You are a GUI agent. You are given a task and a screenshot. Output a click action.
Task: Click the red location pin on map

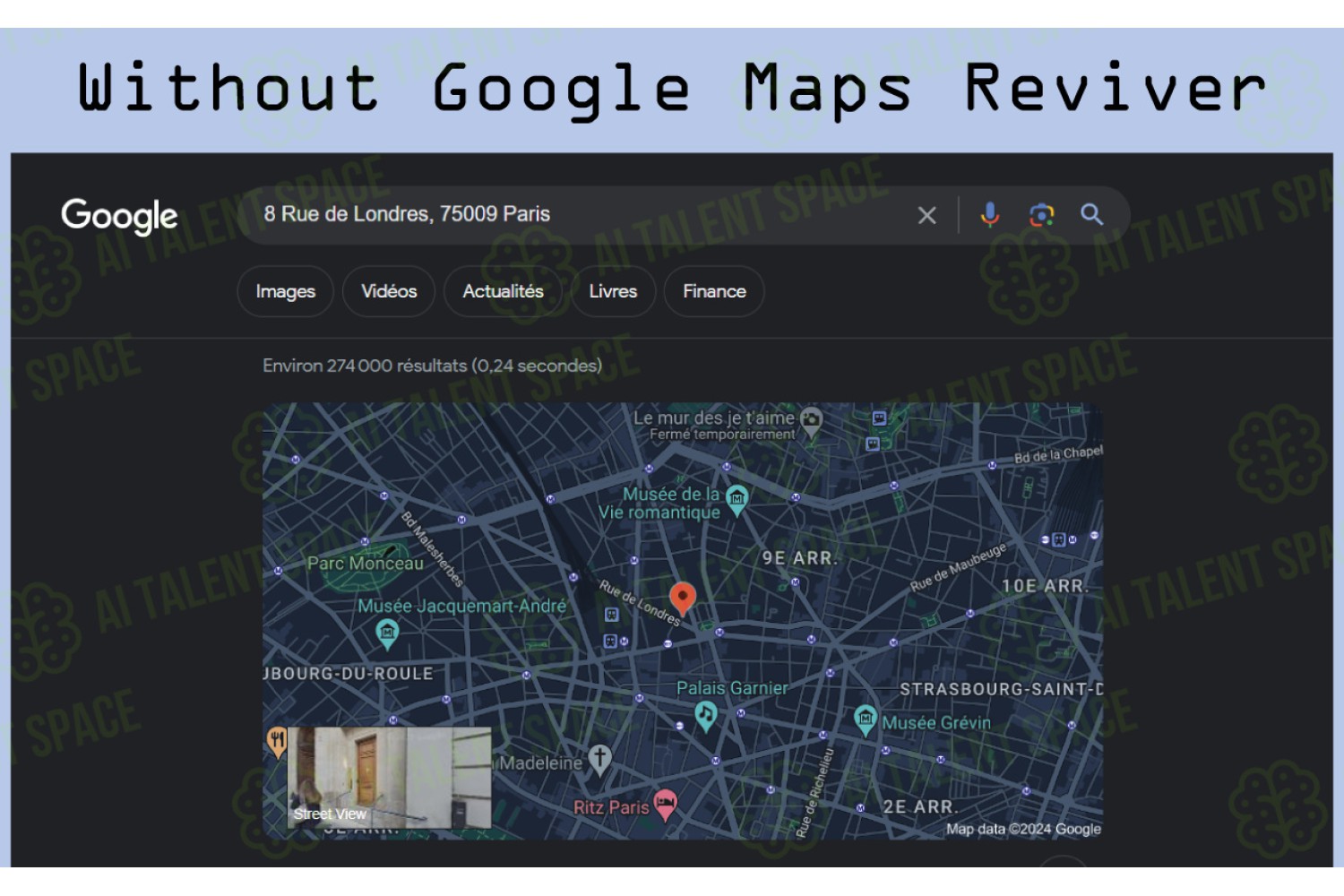coord(683,598)
